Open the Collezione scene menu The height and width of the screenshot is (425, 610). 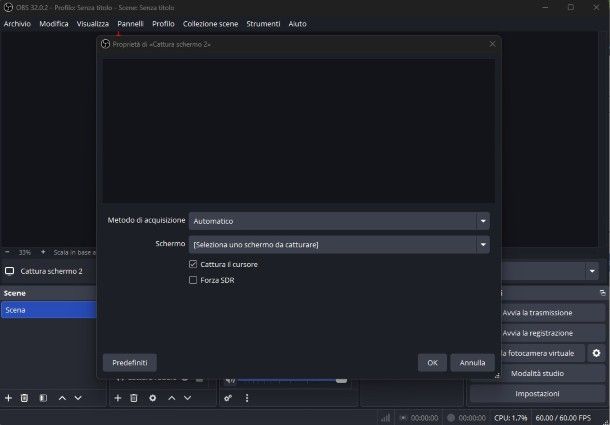pyautogui.click(x=210, y=24)
